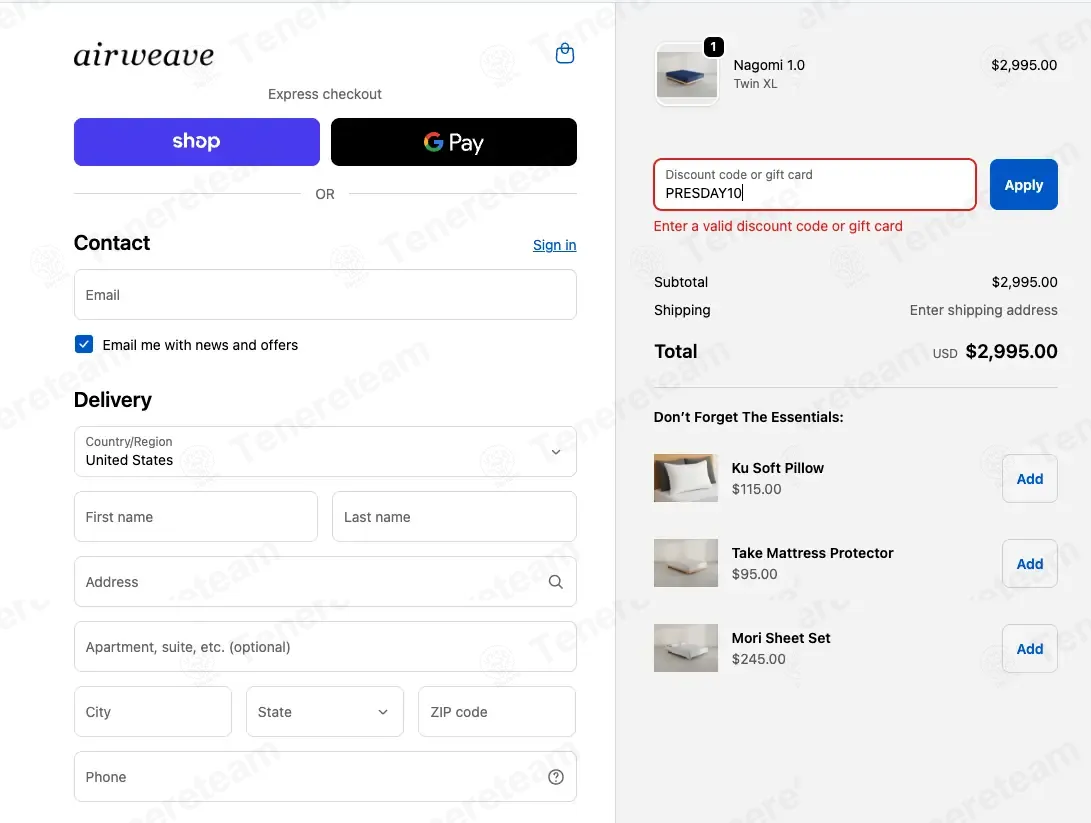Choose Google Pay express checkout

(x=454, y=142)
